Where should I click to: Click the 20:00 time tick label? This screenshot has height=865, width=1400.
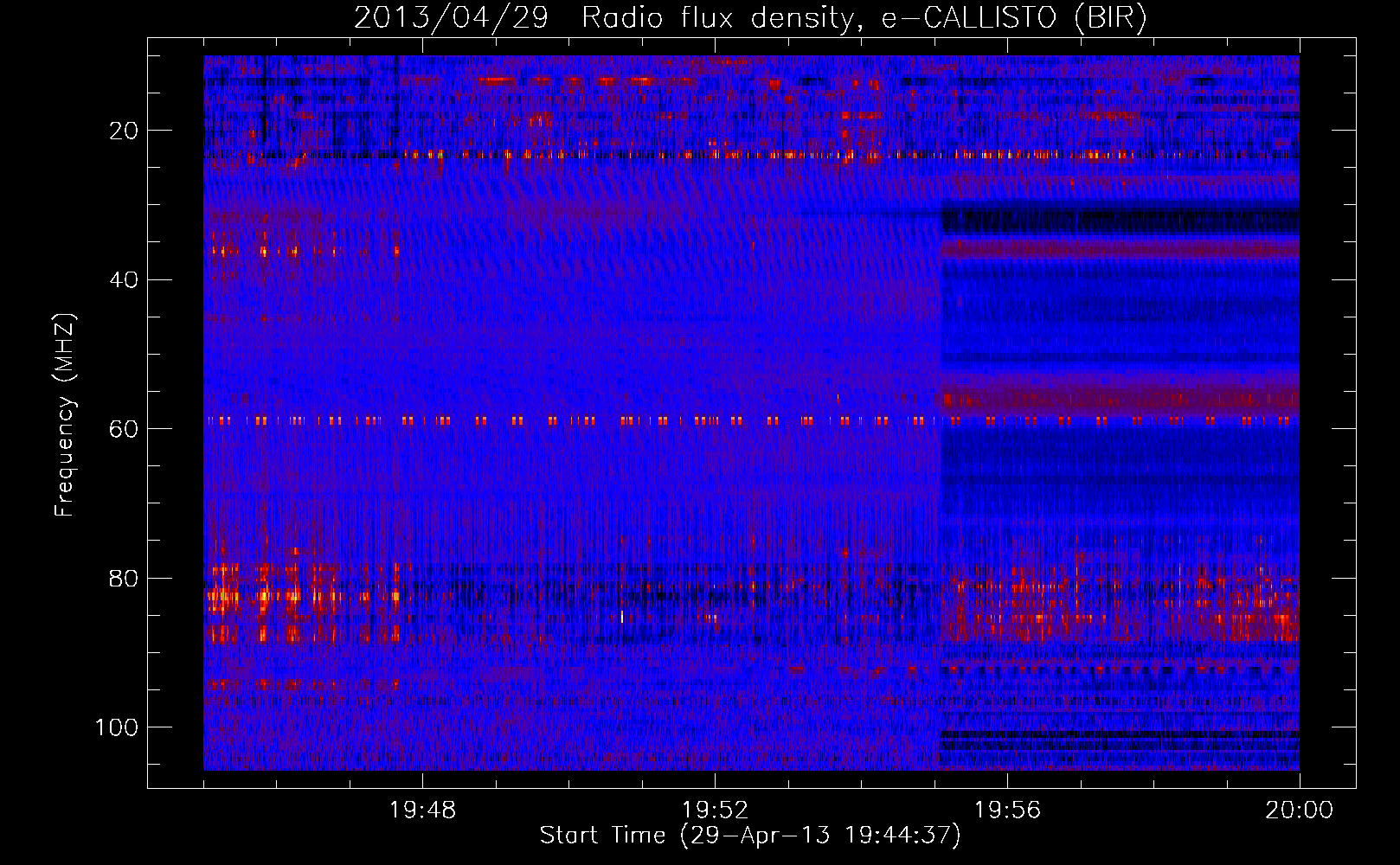(x=1299, y=811)
